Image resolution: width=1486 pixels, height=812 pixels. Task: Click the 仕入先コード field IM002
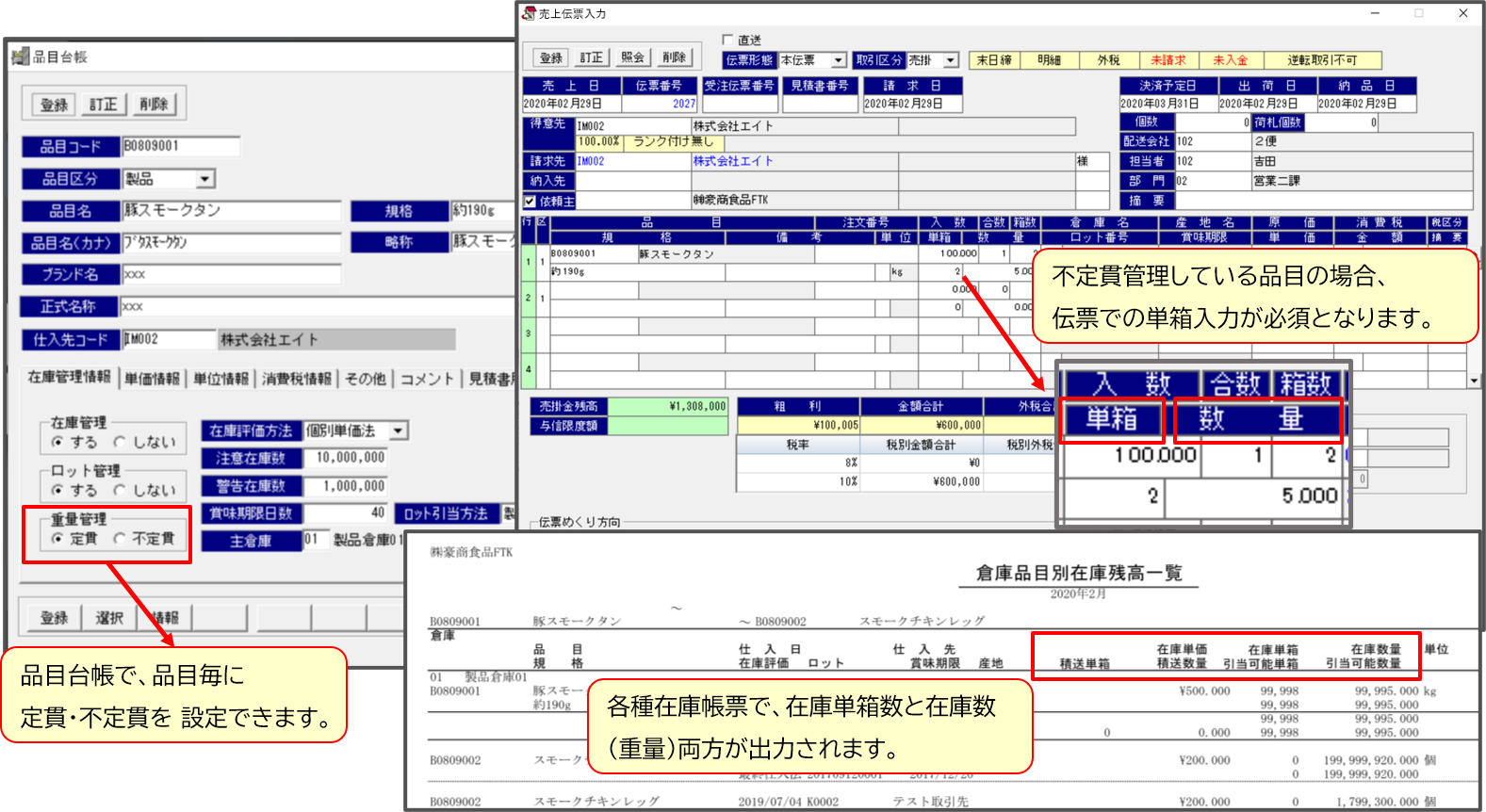(x=170, y=339)
